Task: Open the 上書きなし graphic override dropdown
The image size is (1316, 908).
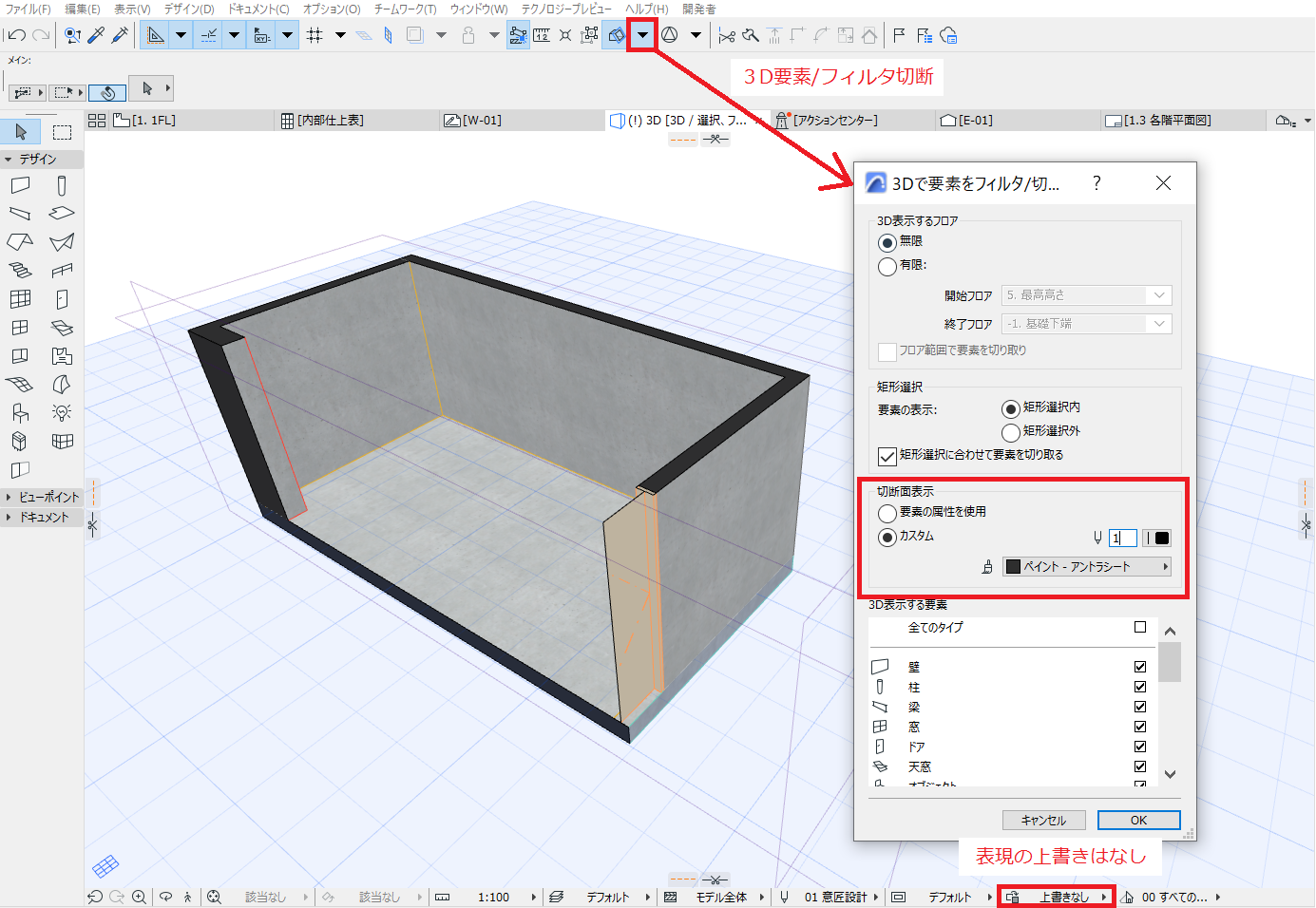Action: pyautogui.click(x=1057, y=897)
